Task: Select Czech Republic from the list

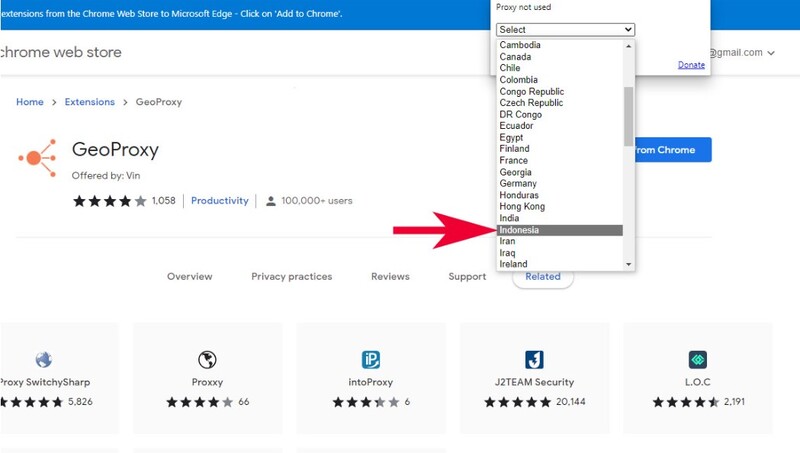Action: point(560,103)
